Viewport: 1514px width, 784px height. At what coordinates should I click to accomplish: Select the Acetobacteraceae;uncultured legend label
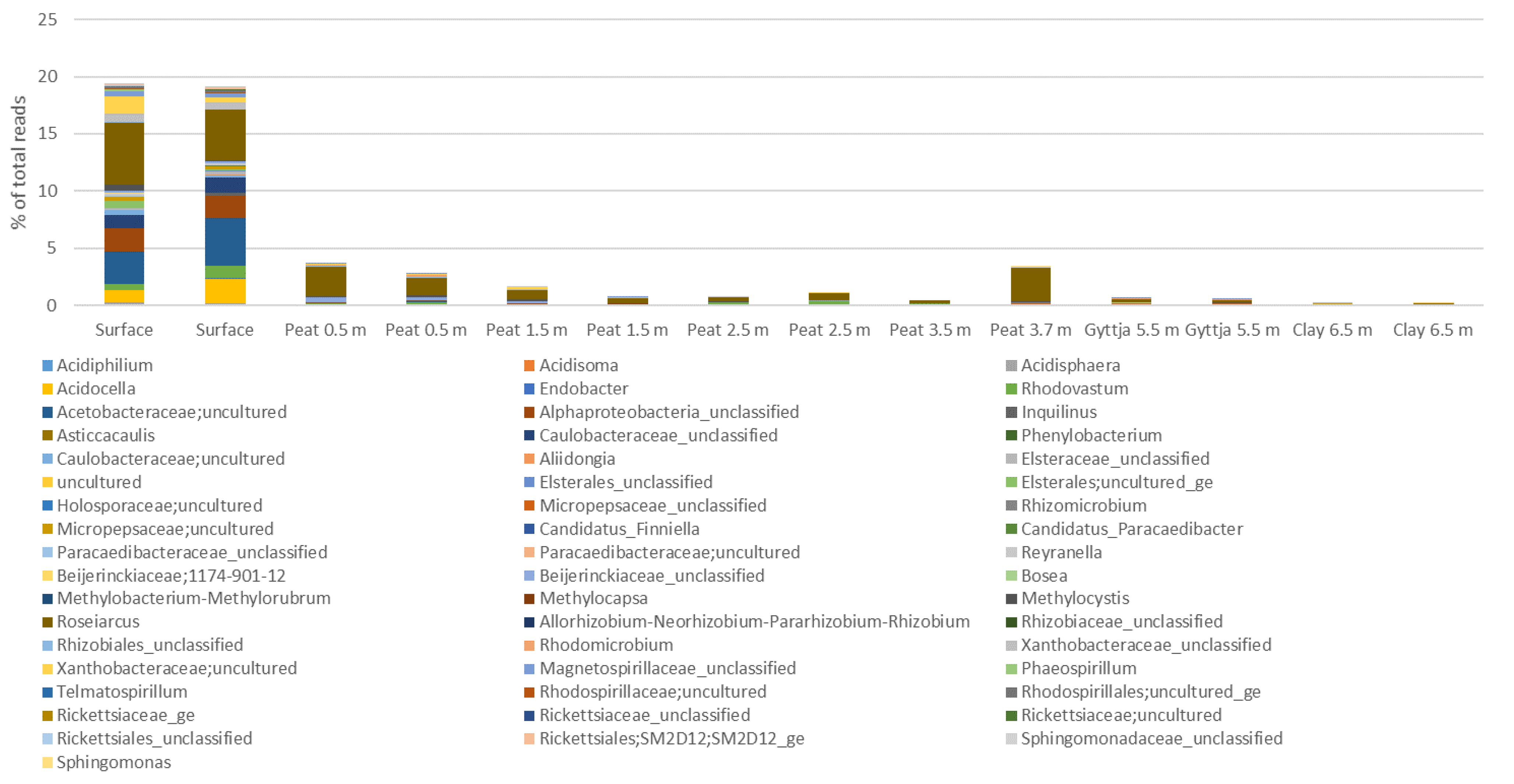(x=172, y=412)
